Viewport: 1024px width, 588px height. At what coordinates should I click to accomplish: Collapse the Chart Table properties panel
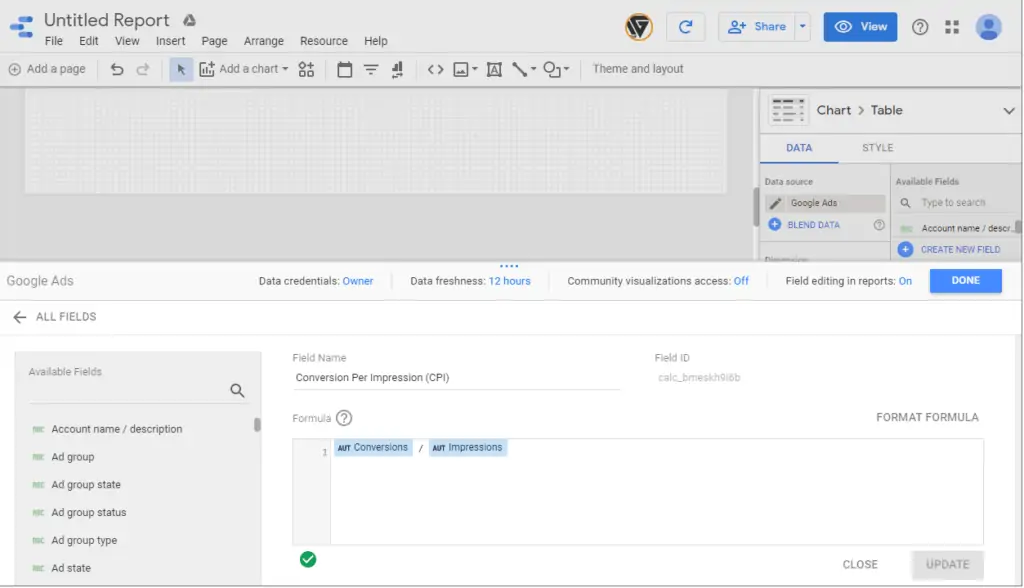click(1008, 110)
